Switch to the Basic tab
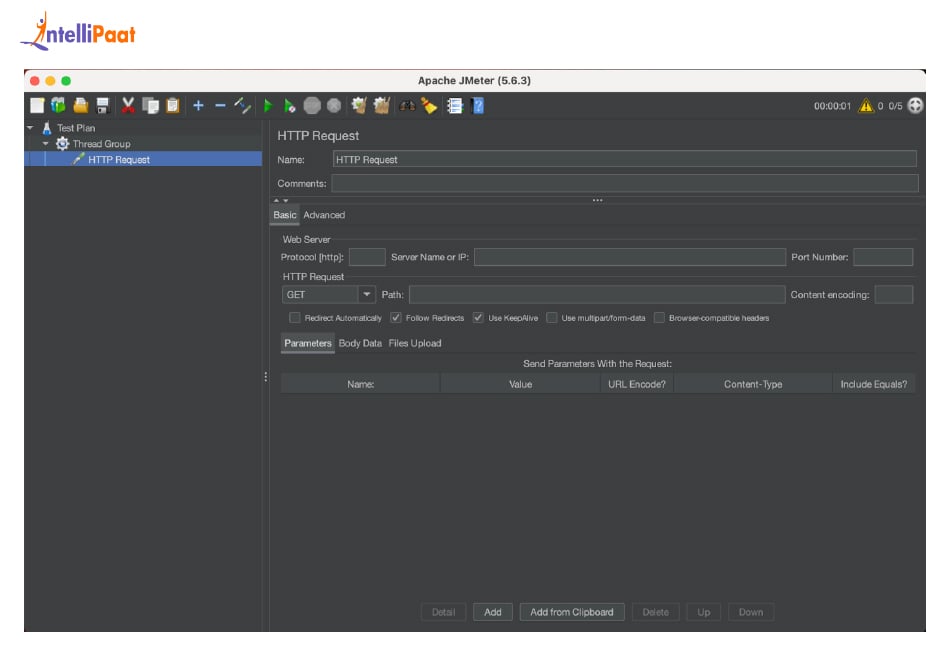This screenshot has height=664, width=950. [284, 215]
